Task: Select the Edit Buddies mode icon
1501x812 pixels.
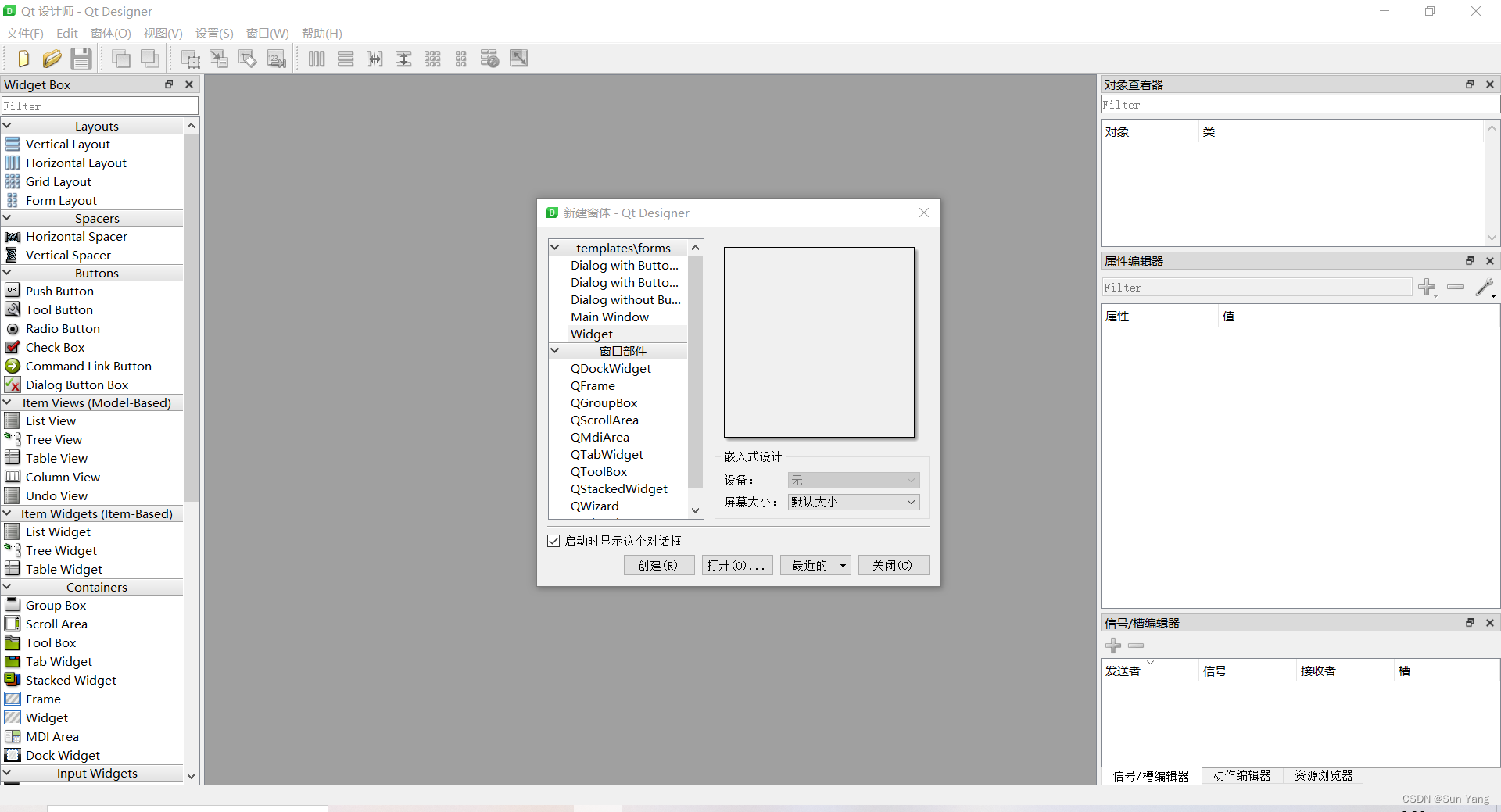Action: click(248, 59)
